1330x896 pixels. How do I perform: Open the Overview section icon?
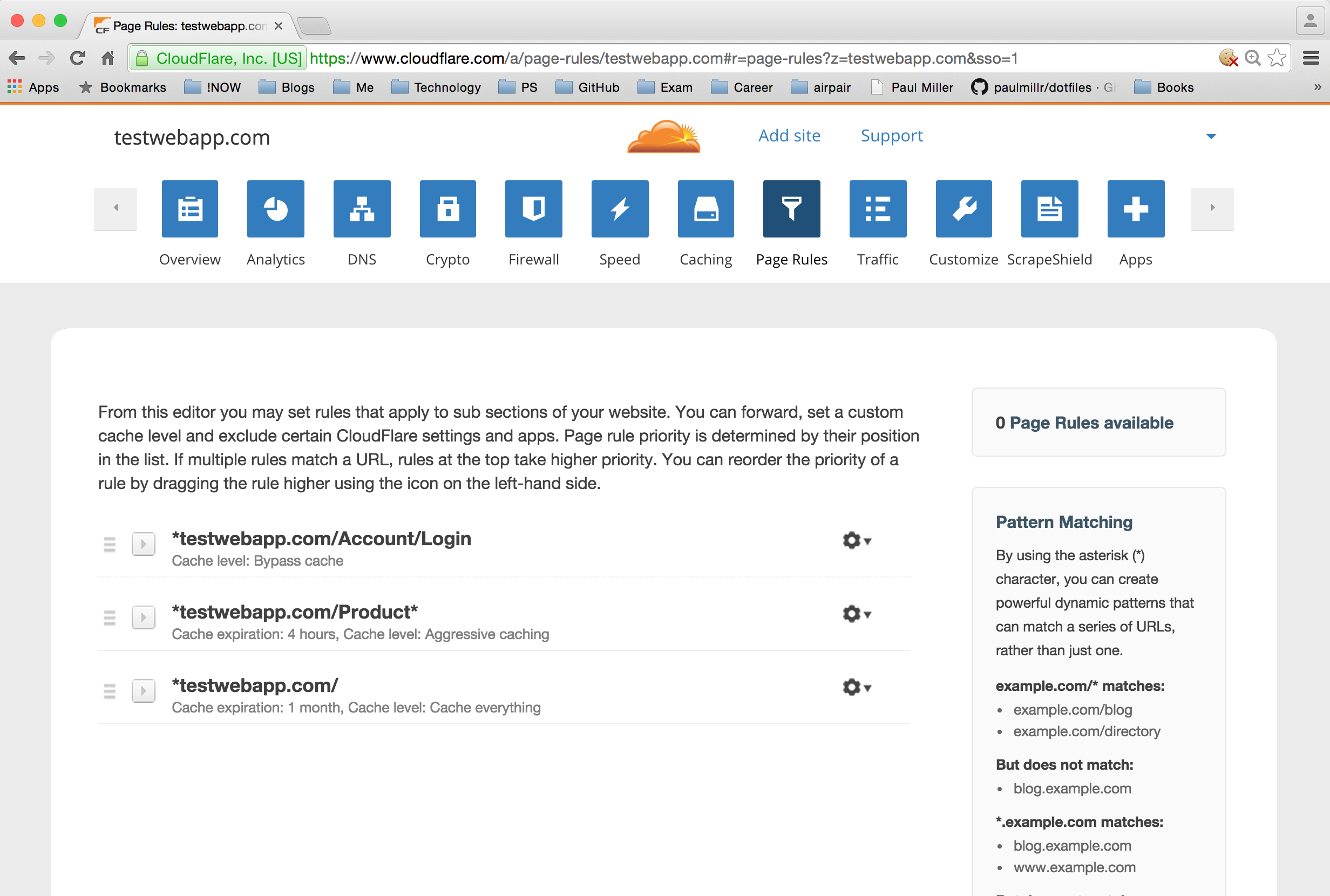189,208
